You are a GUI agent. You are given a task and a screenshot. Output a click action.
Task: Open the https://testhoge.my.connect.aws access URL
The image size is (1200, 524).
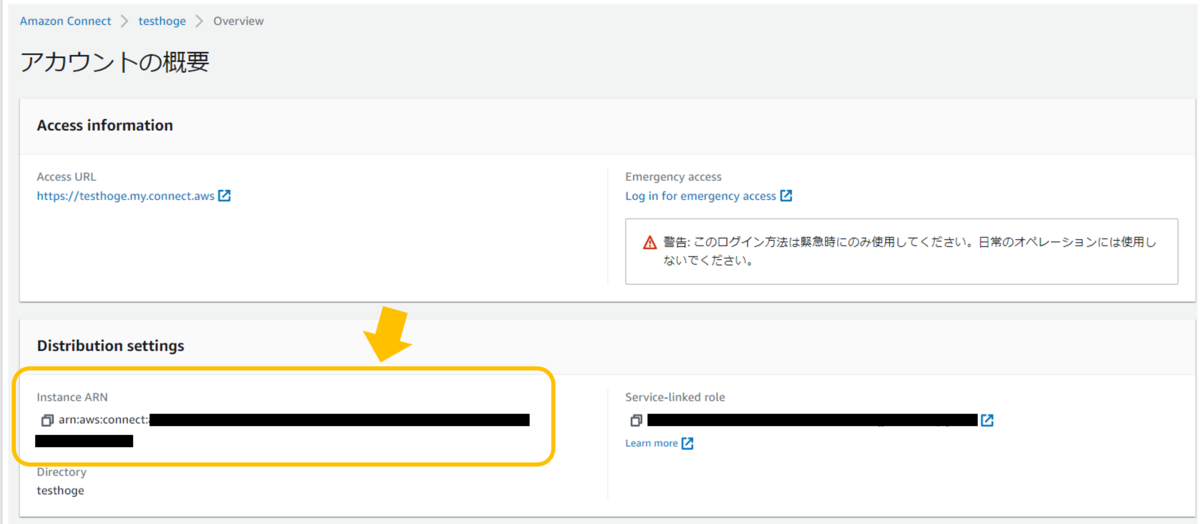(x=125, y=196)
